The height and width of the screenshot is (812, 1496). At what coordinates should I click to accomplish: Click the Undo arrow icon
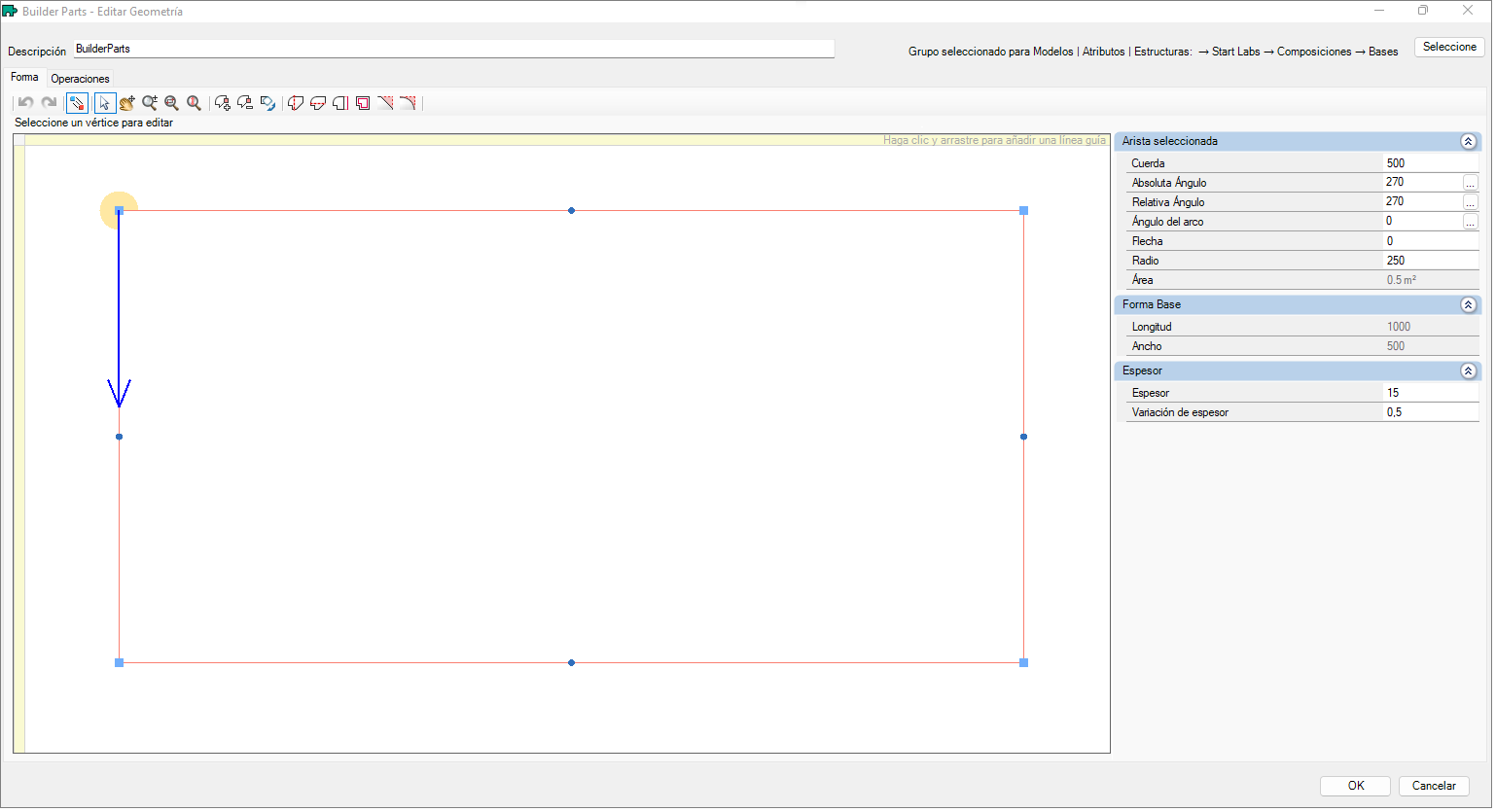click(x=26, y=103)
